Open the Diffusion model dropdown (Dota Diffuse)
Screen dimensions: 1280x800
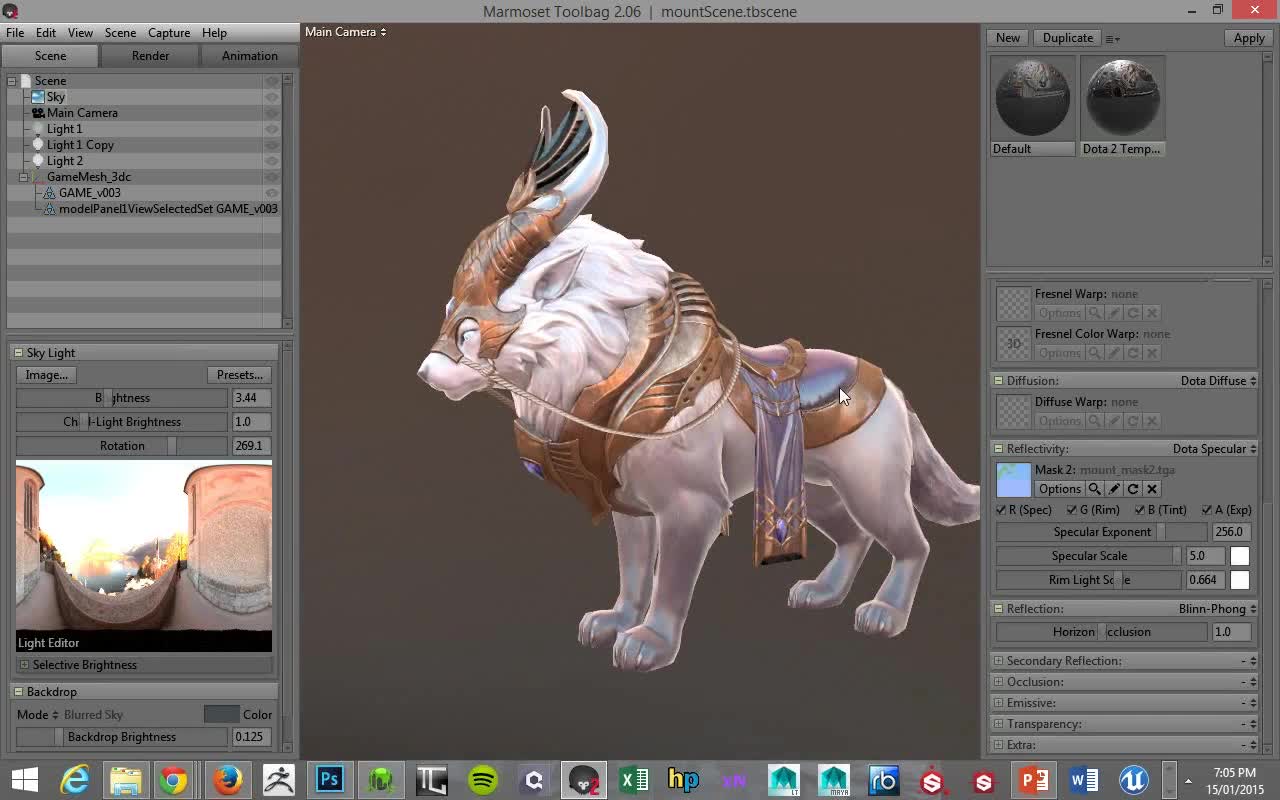pyautogui.click(x=1218, y=381)
